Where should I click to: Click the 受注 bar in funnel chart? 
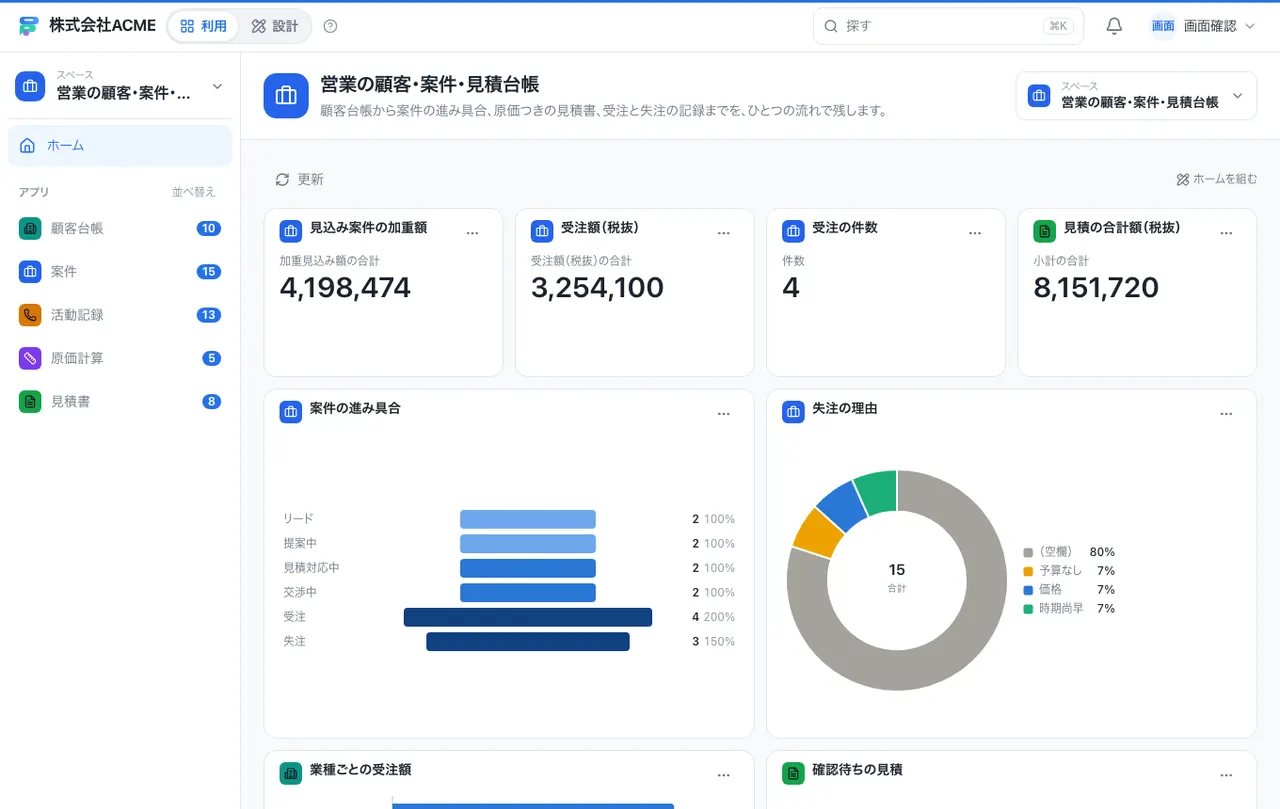pos(528,617)
